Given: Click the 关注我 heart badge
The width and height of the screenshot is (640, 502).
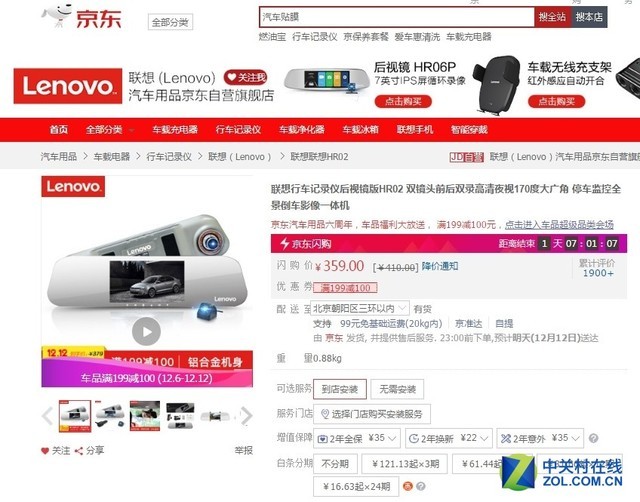Looking at the screenshot, I should click(x=245, y=77).
